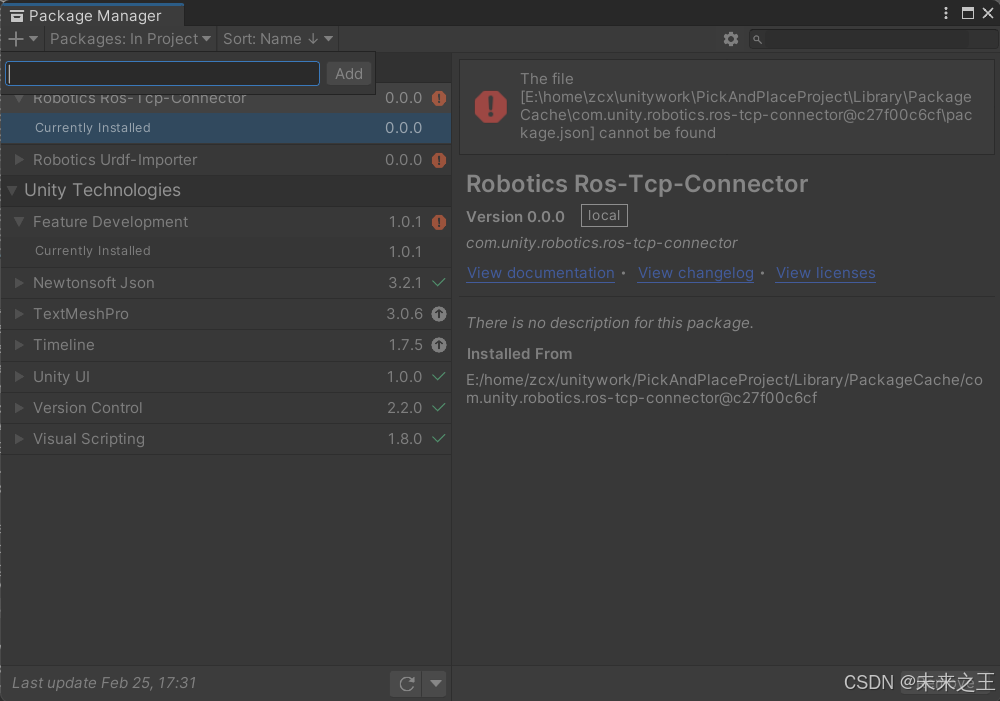Click the plus icon to add a package
This screenshot has height=701, width=1000.
coord(13,39)
